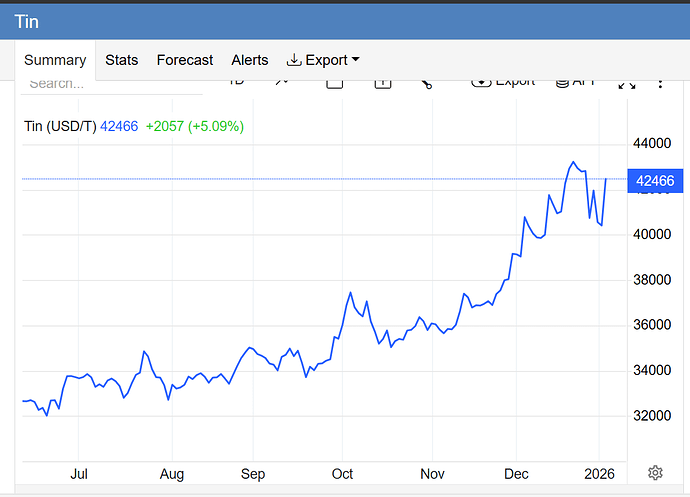Click the green "+2057 (+5.09%)" change text
This screenshot has width=690, height=497.
pos(195,126)
